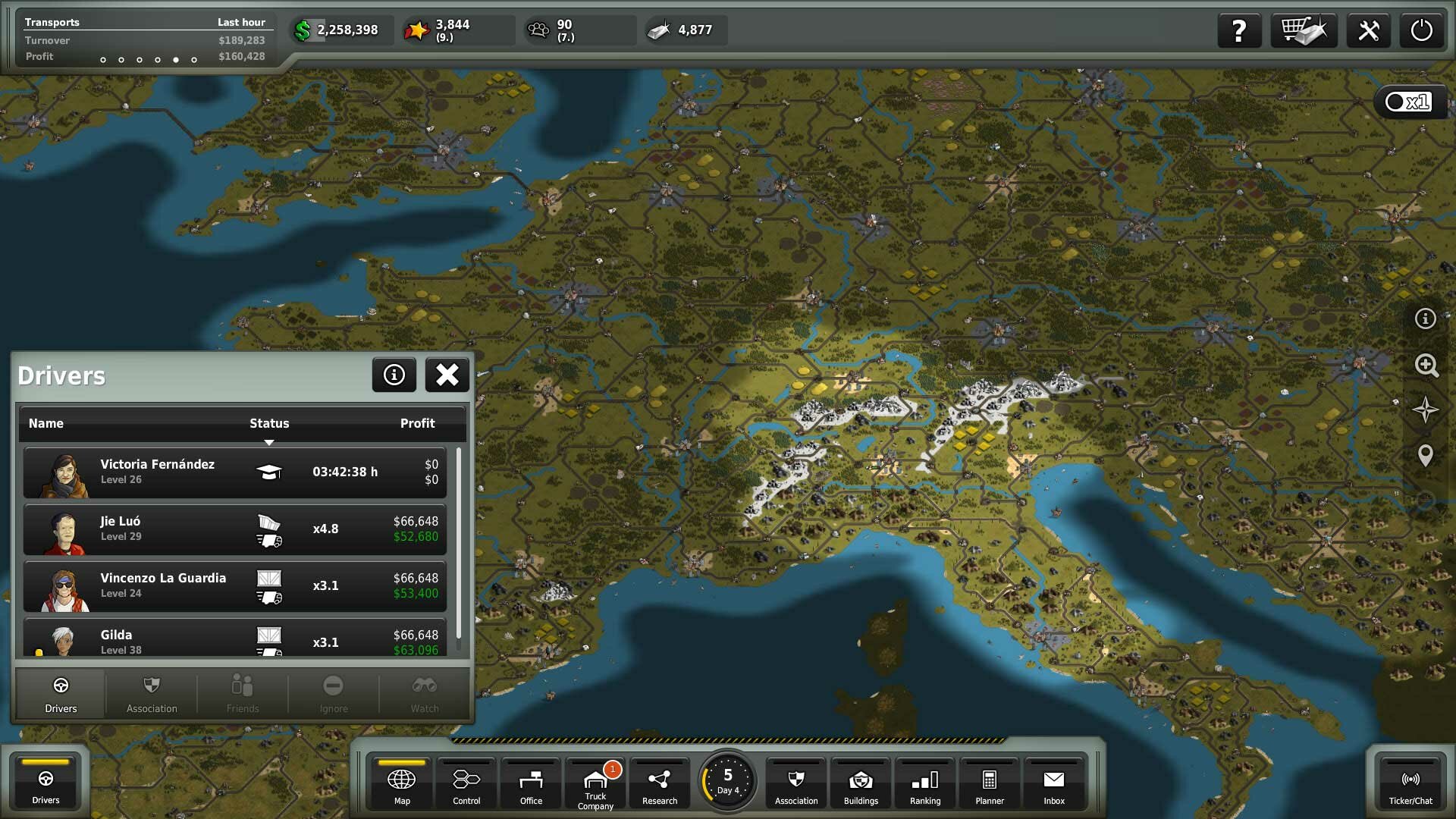Open the Ranking bar chart icon
Viewport: 1456px width, 819px height.
tap(924, 785)
